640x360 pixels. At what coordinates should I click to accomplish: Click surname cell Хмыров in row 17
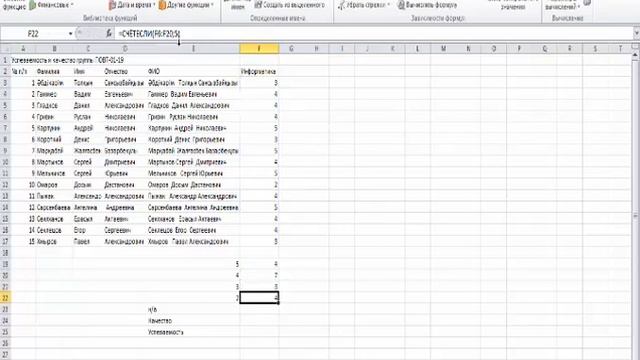point(54,241)
